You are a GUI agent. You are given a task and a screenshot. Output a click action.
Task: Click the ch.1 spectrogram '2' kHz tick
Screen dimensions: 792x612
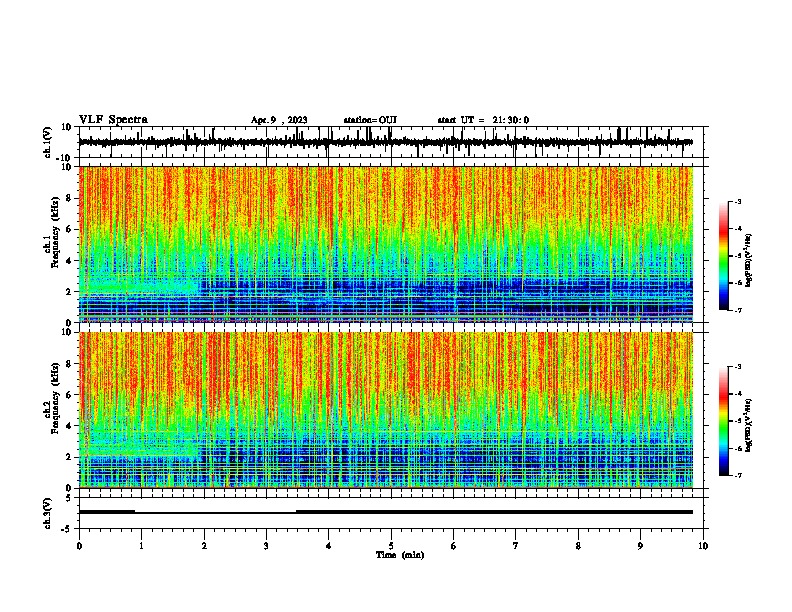coord(69,291)
